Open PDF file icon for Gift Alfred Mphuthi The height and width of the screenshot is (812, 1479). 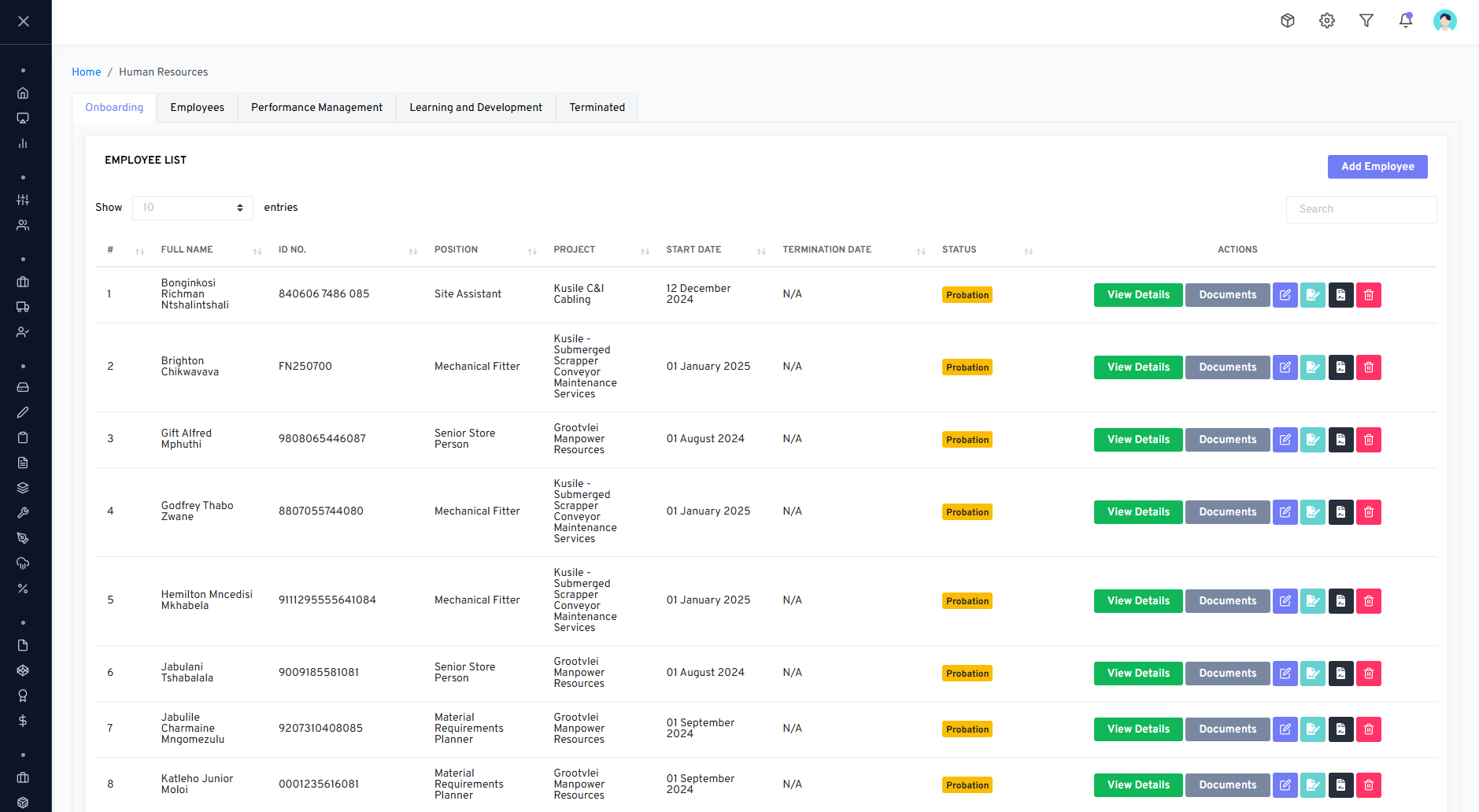(1341, 440)
